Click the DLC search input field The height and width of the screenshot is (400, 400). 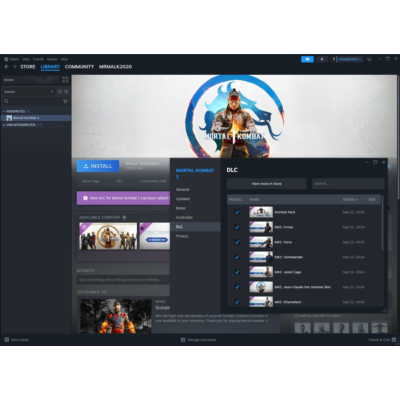pos(348,184)
